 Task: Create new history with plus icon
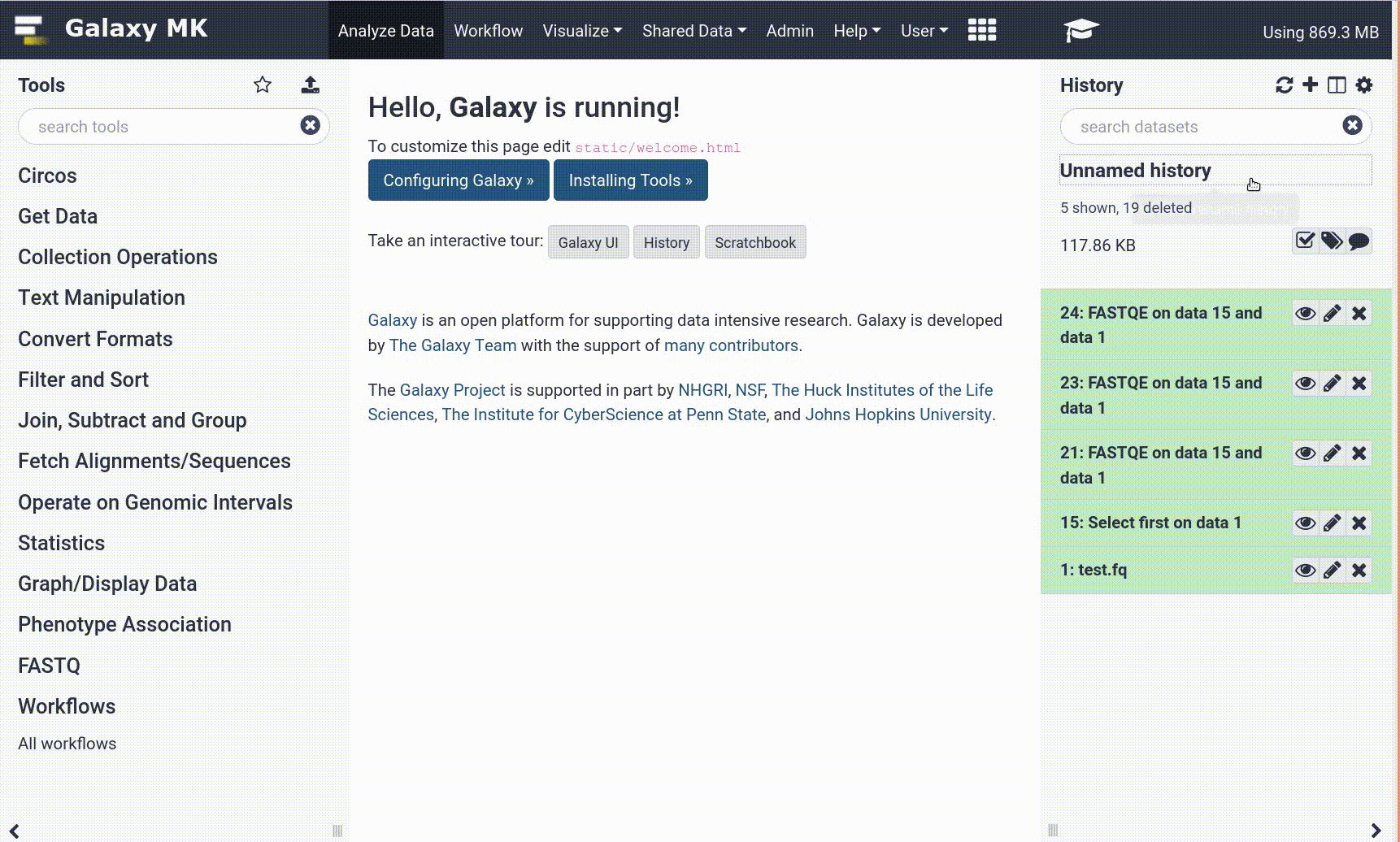click(1311, 85)
